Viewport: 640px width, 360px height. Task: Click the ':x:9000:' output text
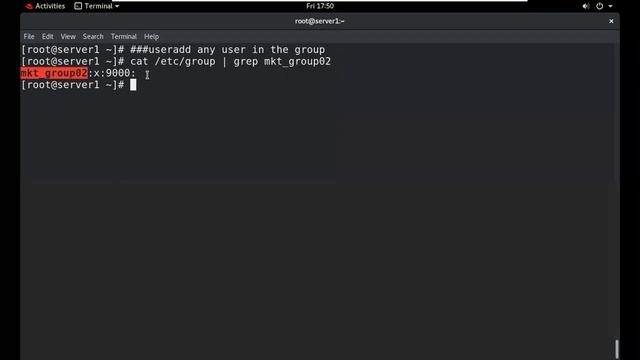pos(112,73)
